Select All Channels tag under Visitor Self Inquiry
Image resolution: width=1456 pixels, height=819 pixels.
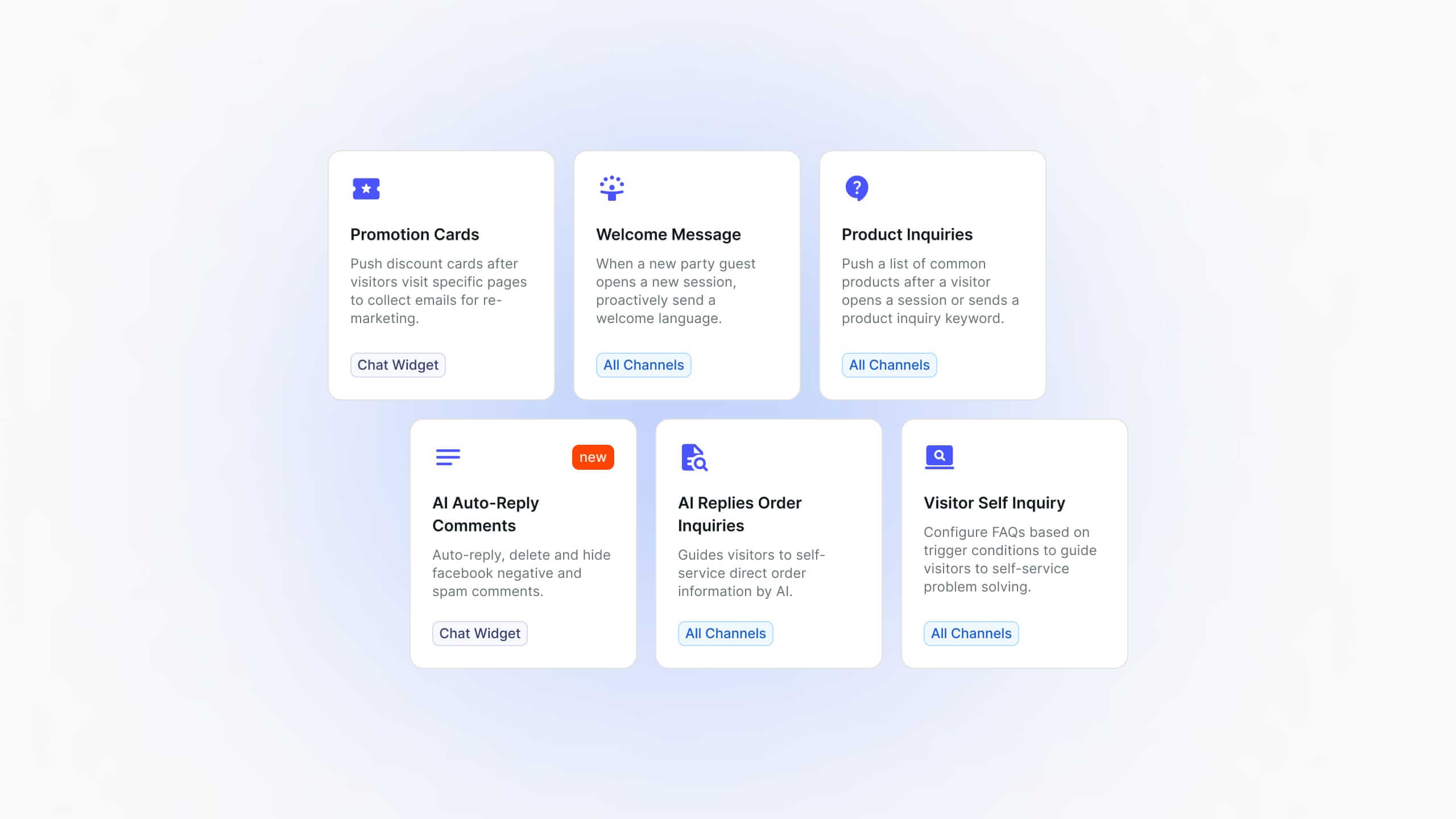tap(971, 634)
